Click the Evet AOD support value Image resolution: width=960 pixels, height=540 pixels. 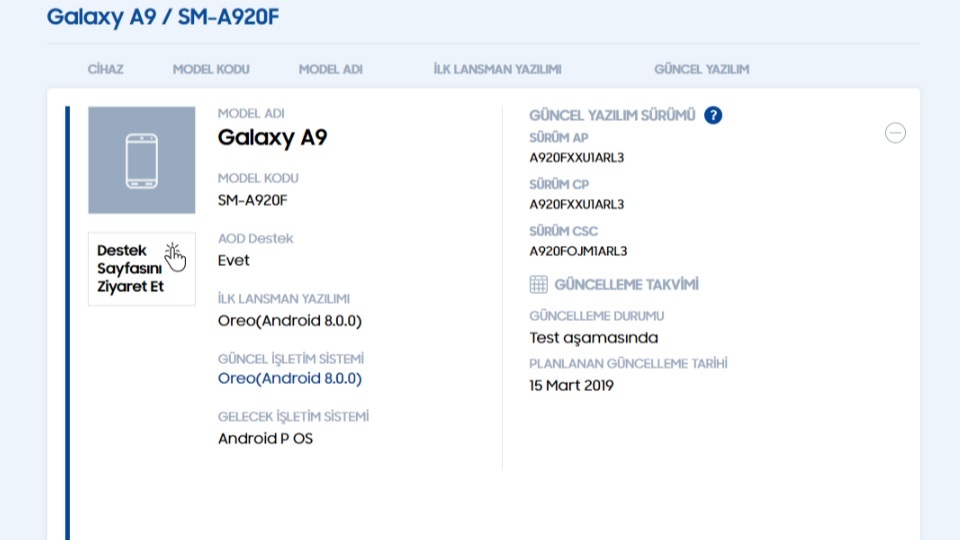233,260
